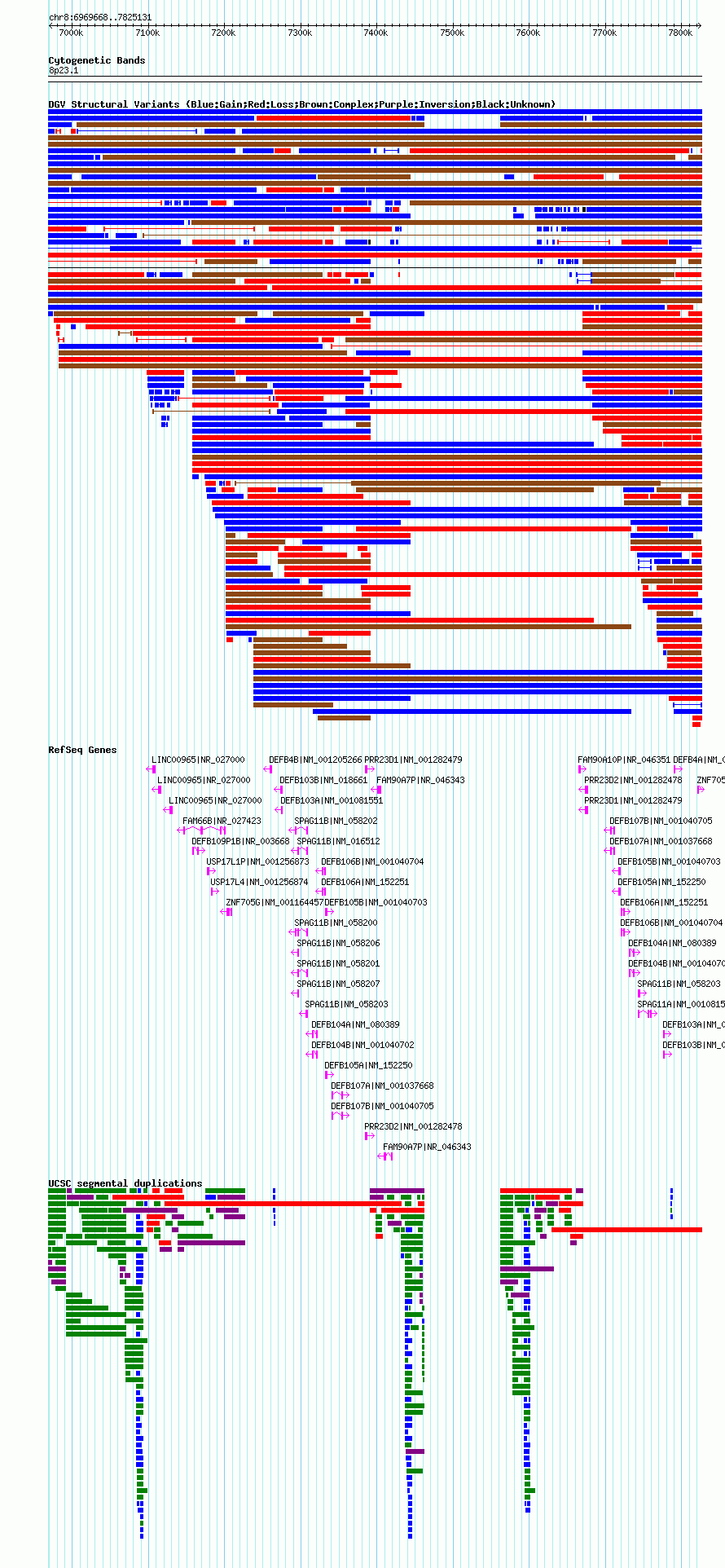The image size is (725, 1568).
Task: Open gene DEFB103B|NM_018661
Action: [x=323, y=780]
